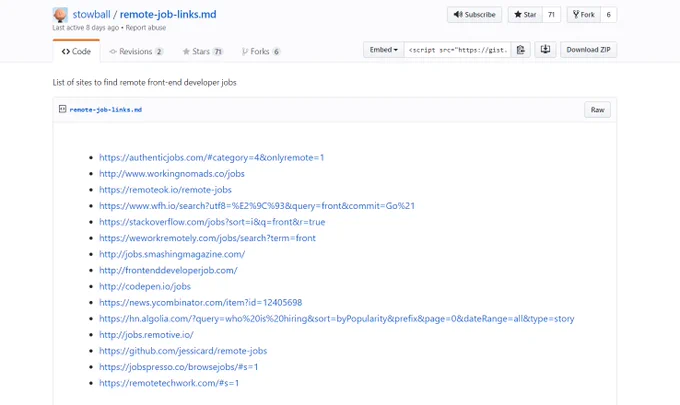Switch to the Forks tab
Image resolution: width=680 pixels, height=405 pixels.
click(261, 52)
